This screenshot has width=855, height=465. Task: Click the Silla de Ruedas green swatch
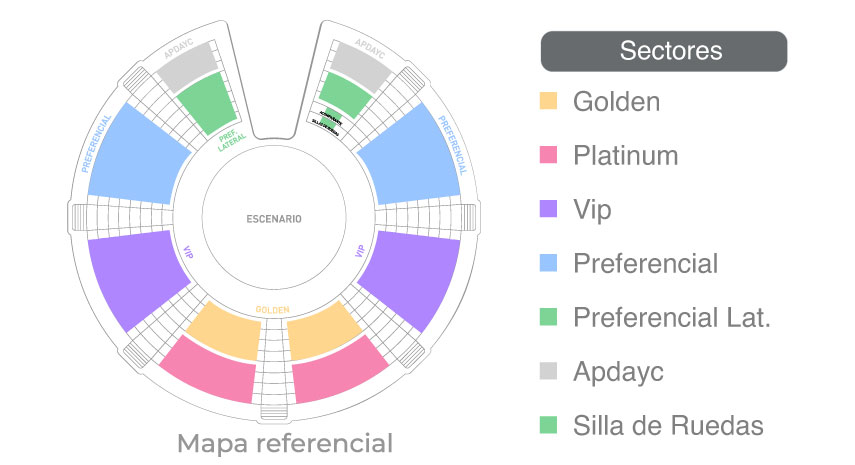click(x=548, y=425)
